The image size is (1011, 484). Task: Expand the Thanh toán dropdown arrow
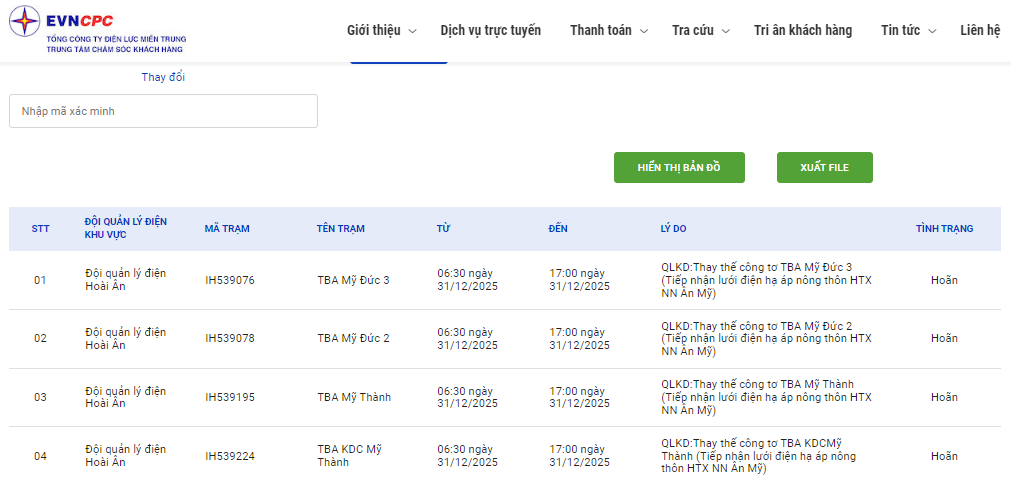pos(644,31)
